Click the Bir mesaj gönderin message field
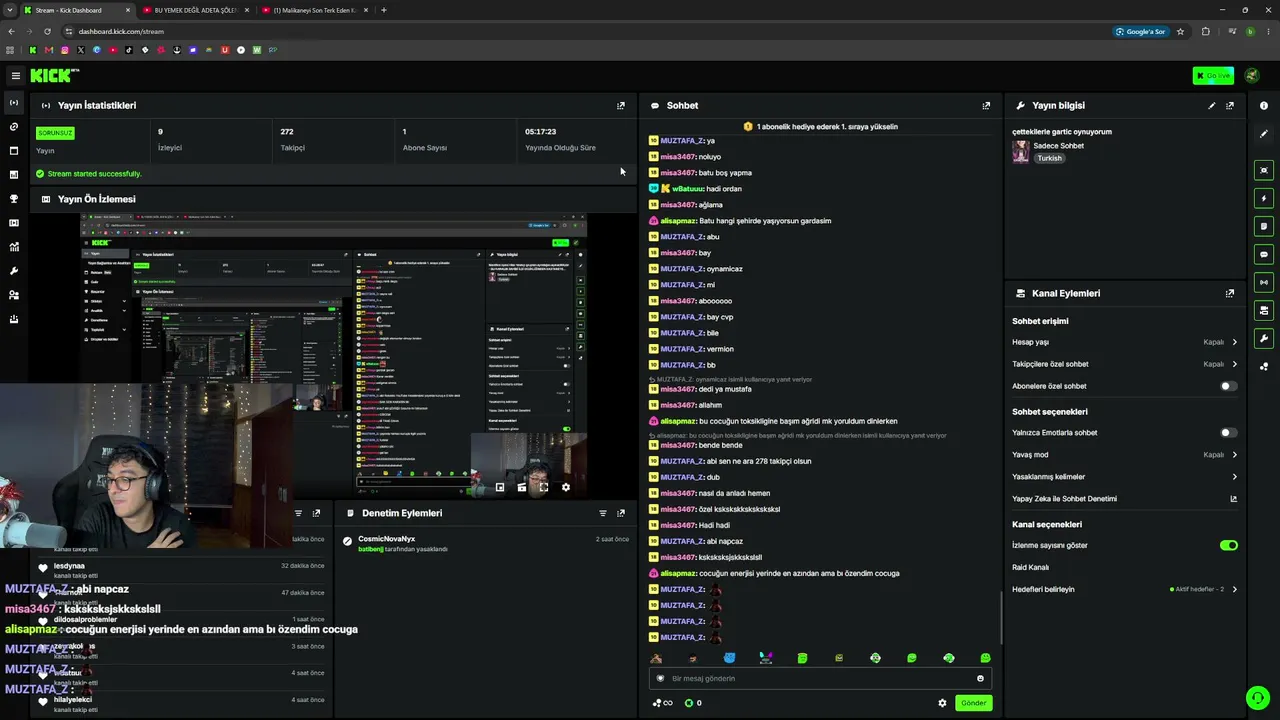 820,678
